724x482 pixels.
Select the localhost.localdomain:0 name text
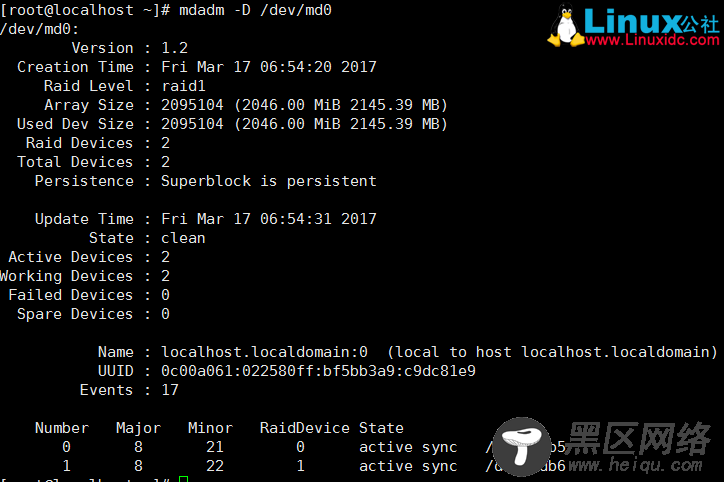click(264, 352)
